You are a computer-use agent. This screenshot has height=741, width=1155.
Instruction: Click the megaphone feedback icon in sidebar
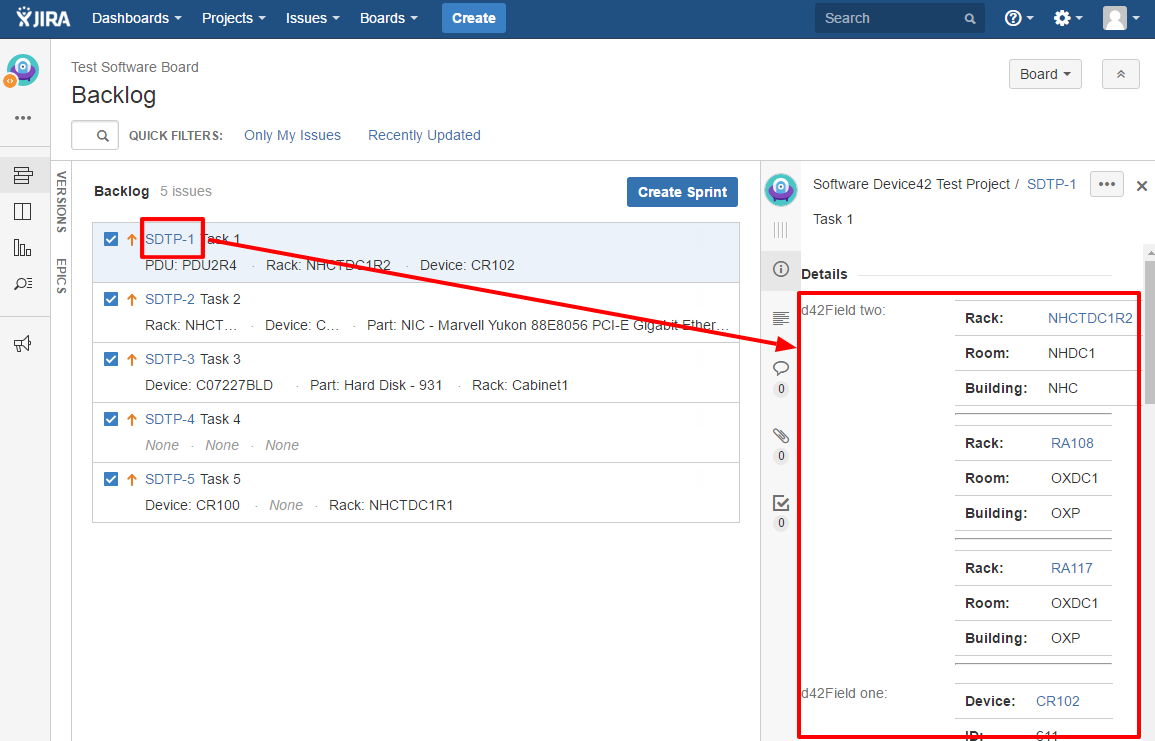pyautogui.click(x=23, y=344)
